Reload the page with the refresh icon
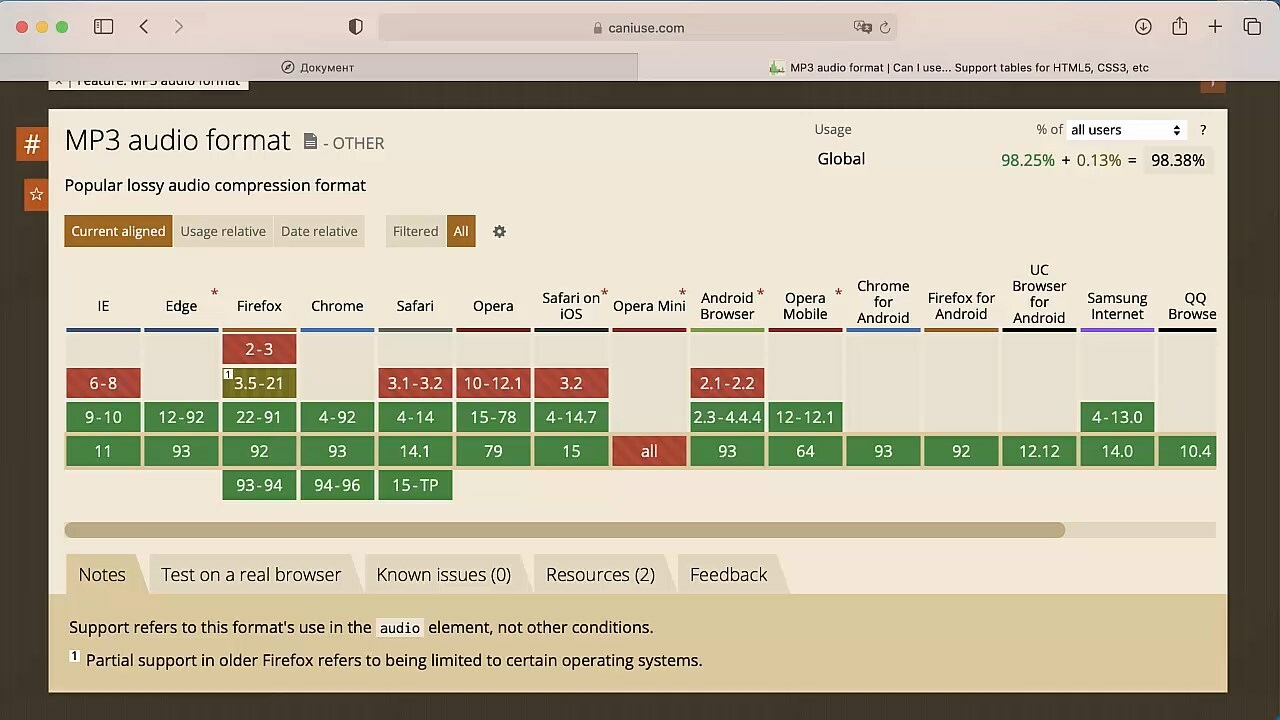1280x720 pixels. [885, 28]
